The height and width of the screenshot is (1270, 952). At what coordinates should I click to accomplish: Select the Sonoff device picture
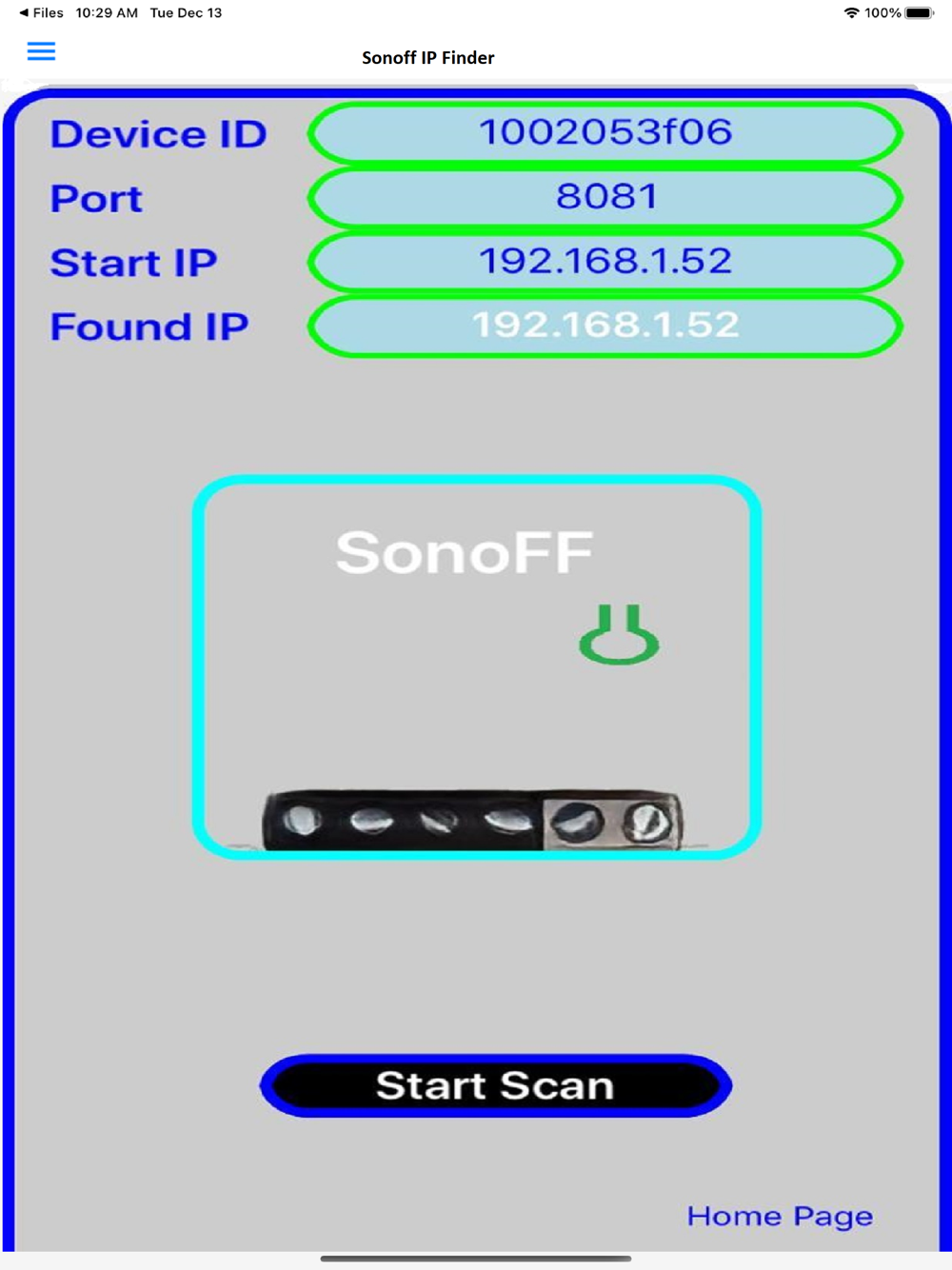coord(477,667)
